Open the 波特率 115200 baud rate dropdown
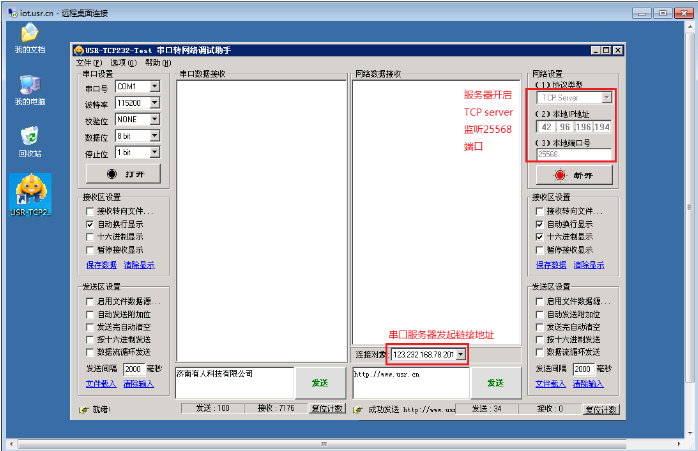The image size is (698, 451). pos(154,103)
